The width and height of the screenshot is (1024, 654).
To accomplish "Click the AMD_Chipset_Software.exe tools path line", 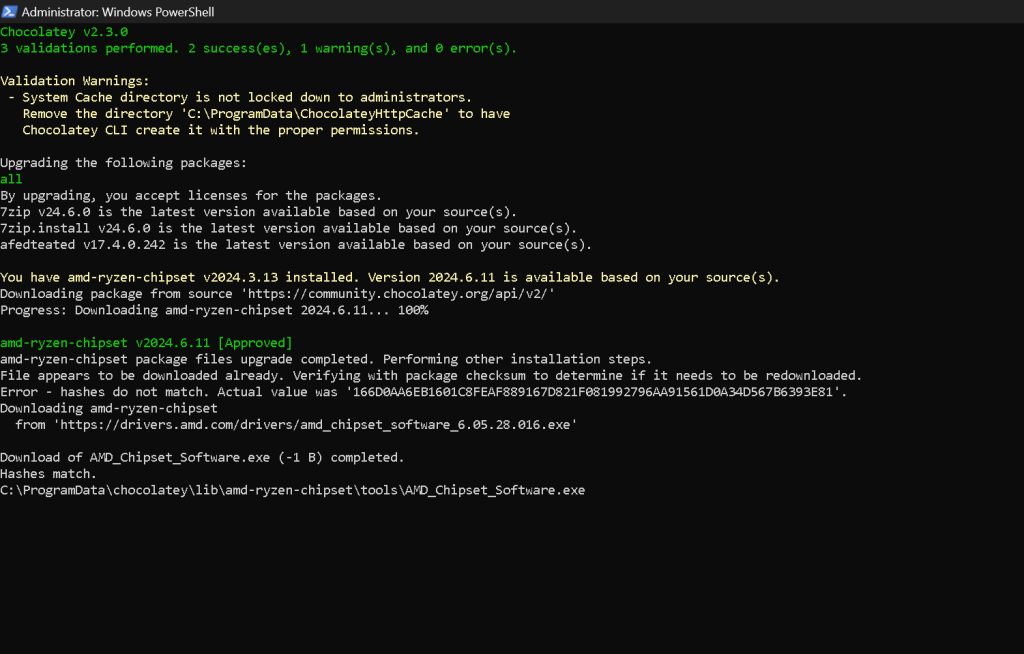I will point(293,489).
